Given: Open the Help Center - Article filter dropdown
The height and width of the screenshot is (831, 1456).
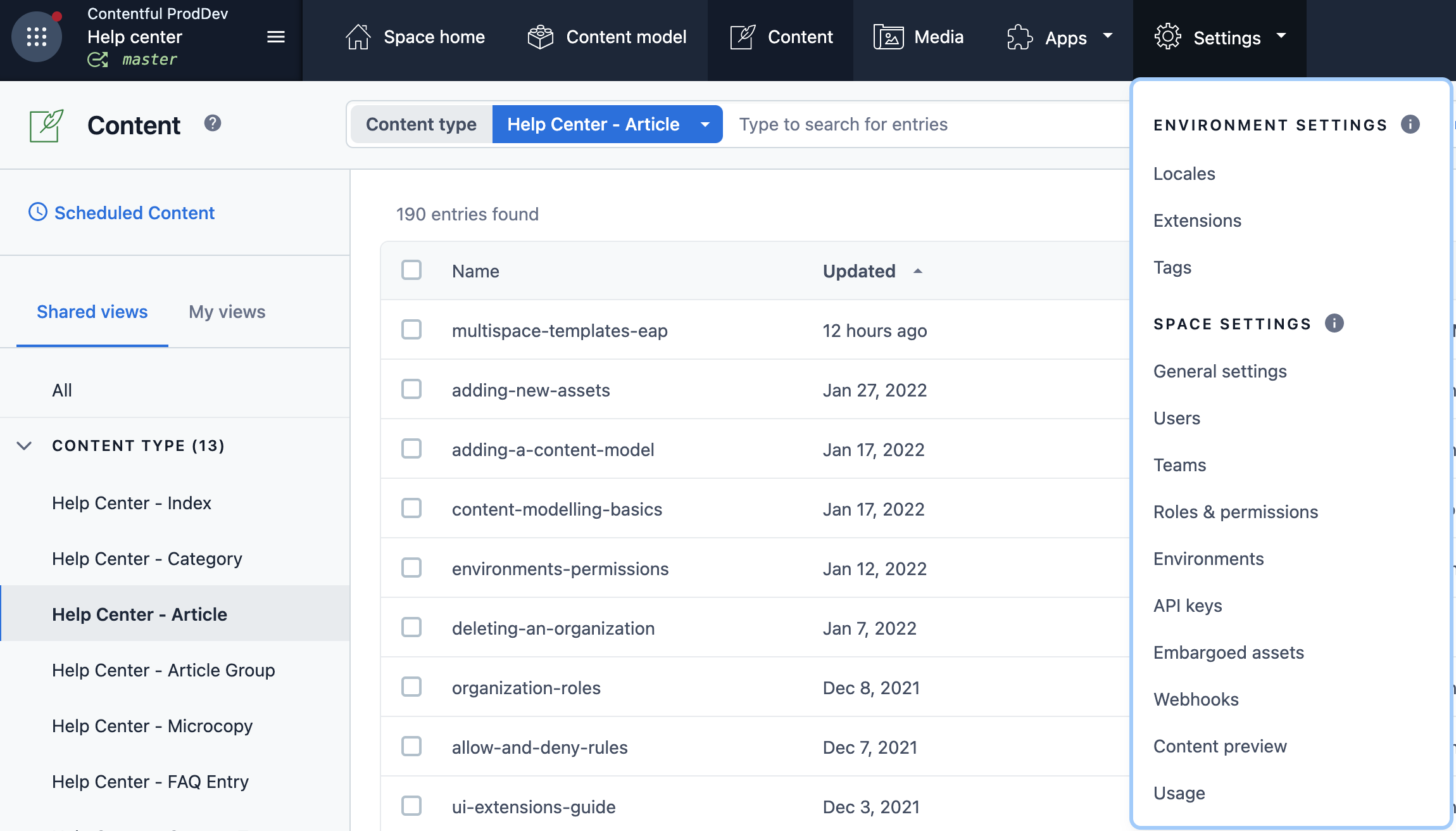Looking at the screenshot, I should pyautogui.click(x=607, y=124).
